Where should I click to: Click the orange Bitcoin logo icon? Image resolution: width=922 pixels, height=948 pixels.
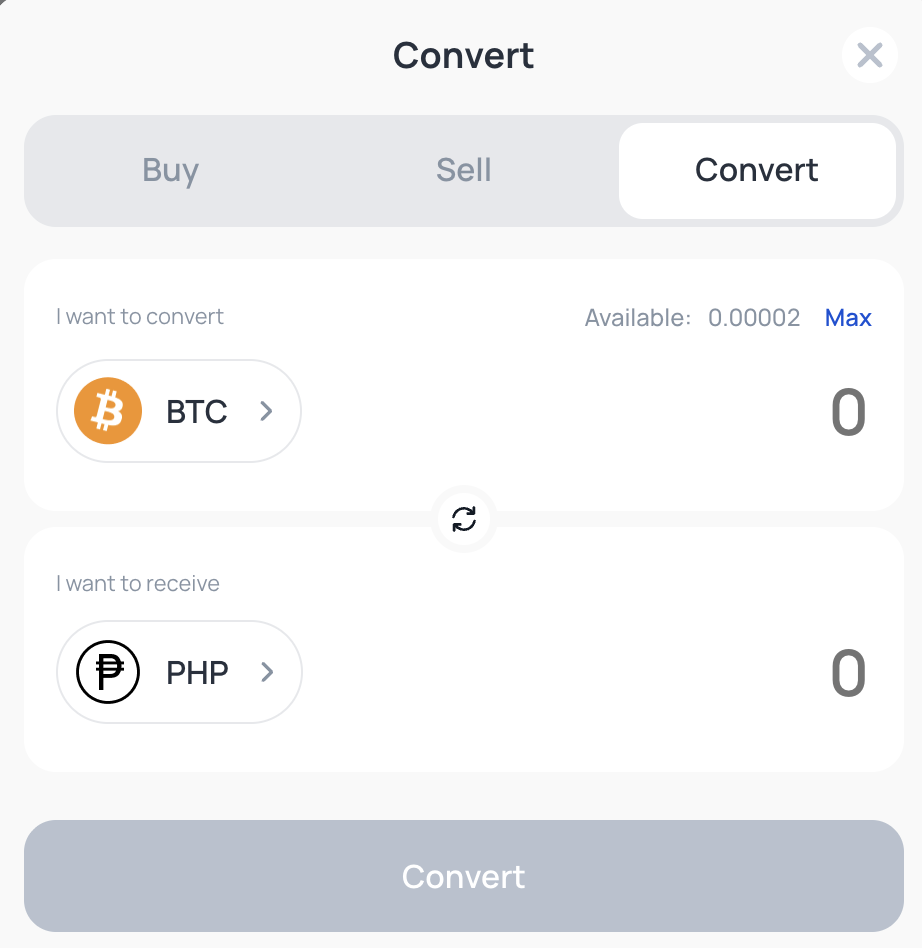tap(108, 411)
